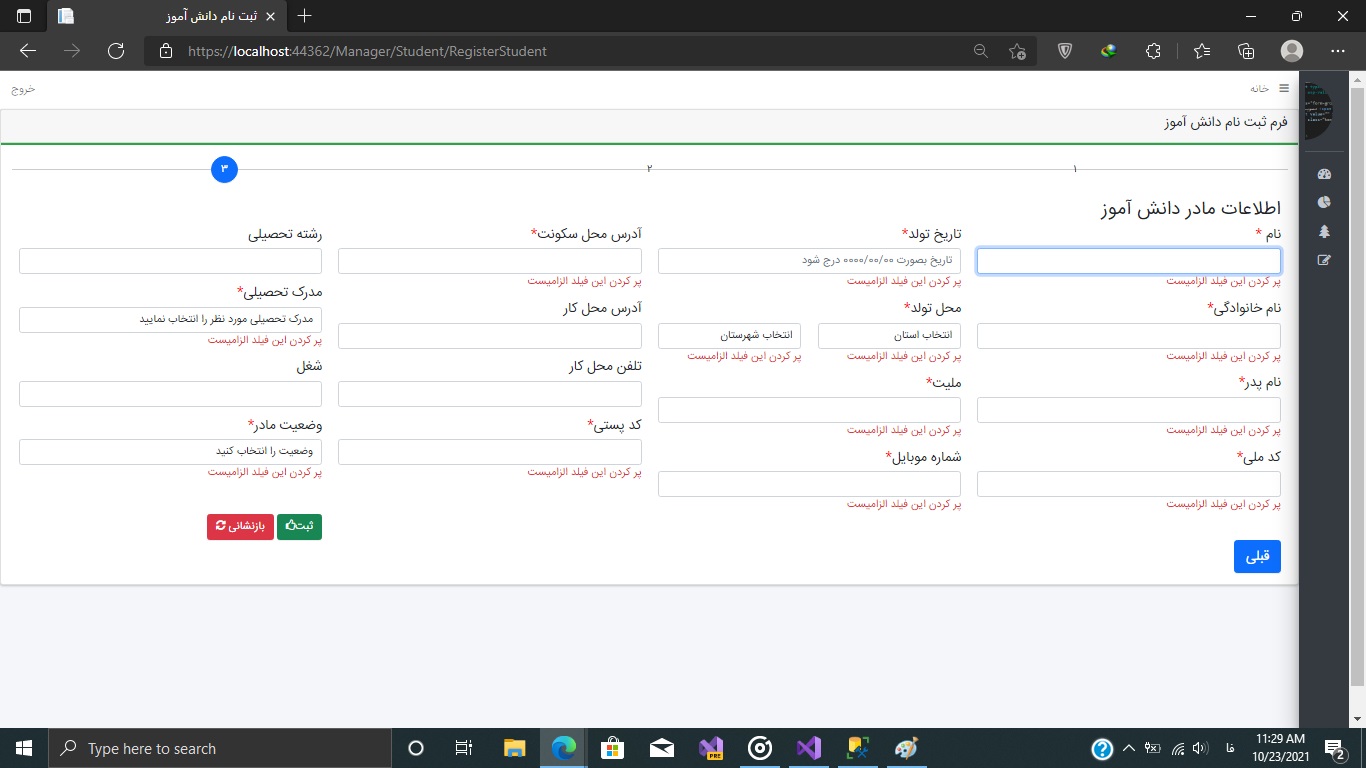Open Edge settings ellipsis menu
This screenshot has width=1366, height=768.
[x=1338, y=51]
